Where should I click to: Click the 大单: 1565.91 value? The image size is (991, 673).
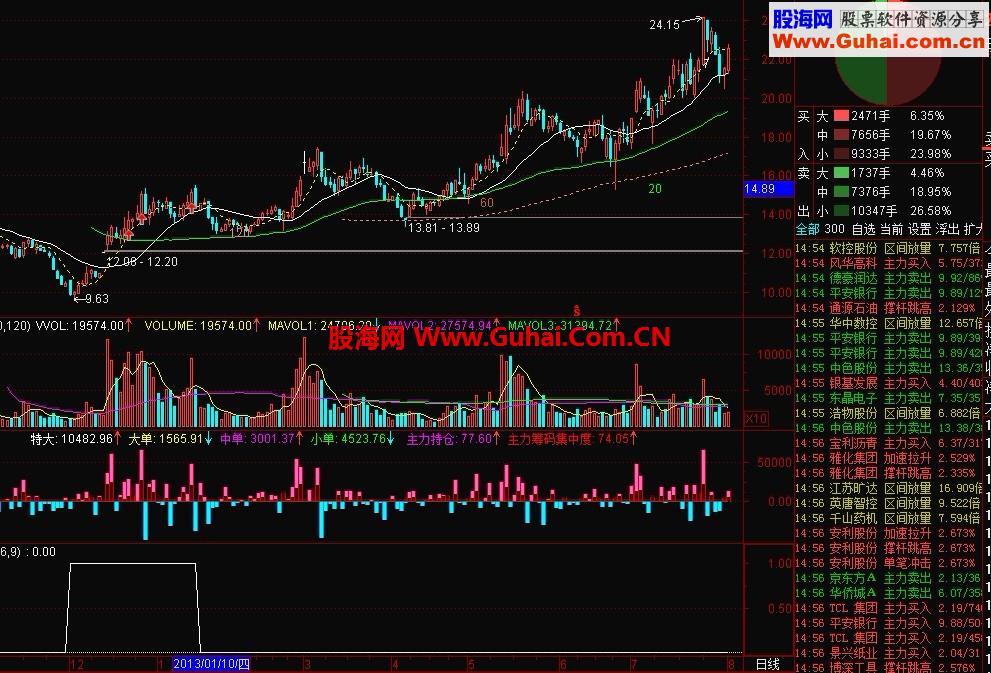click(x=170, y=439)
